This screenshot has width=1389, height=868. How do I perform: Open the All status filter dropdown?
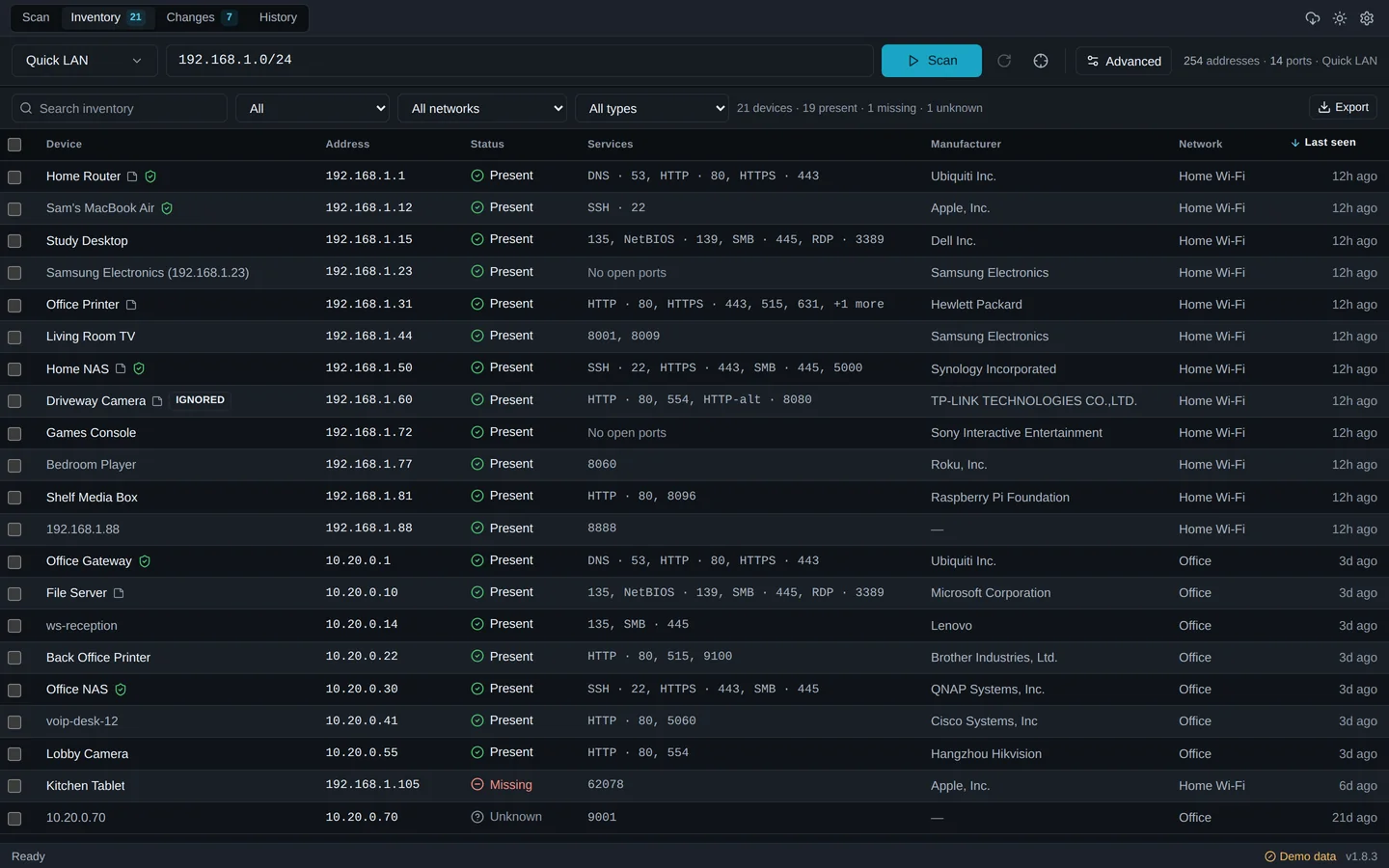click(313, 108)
